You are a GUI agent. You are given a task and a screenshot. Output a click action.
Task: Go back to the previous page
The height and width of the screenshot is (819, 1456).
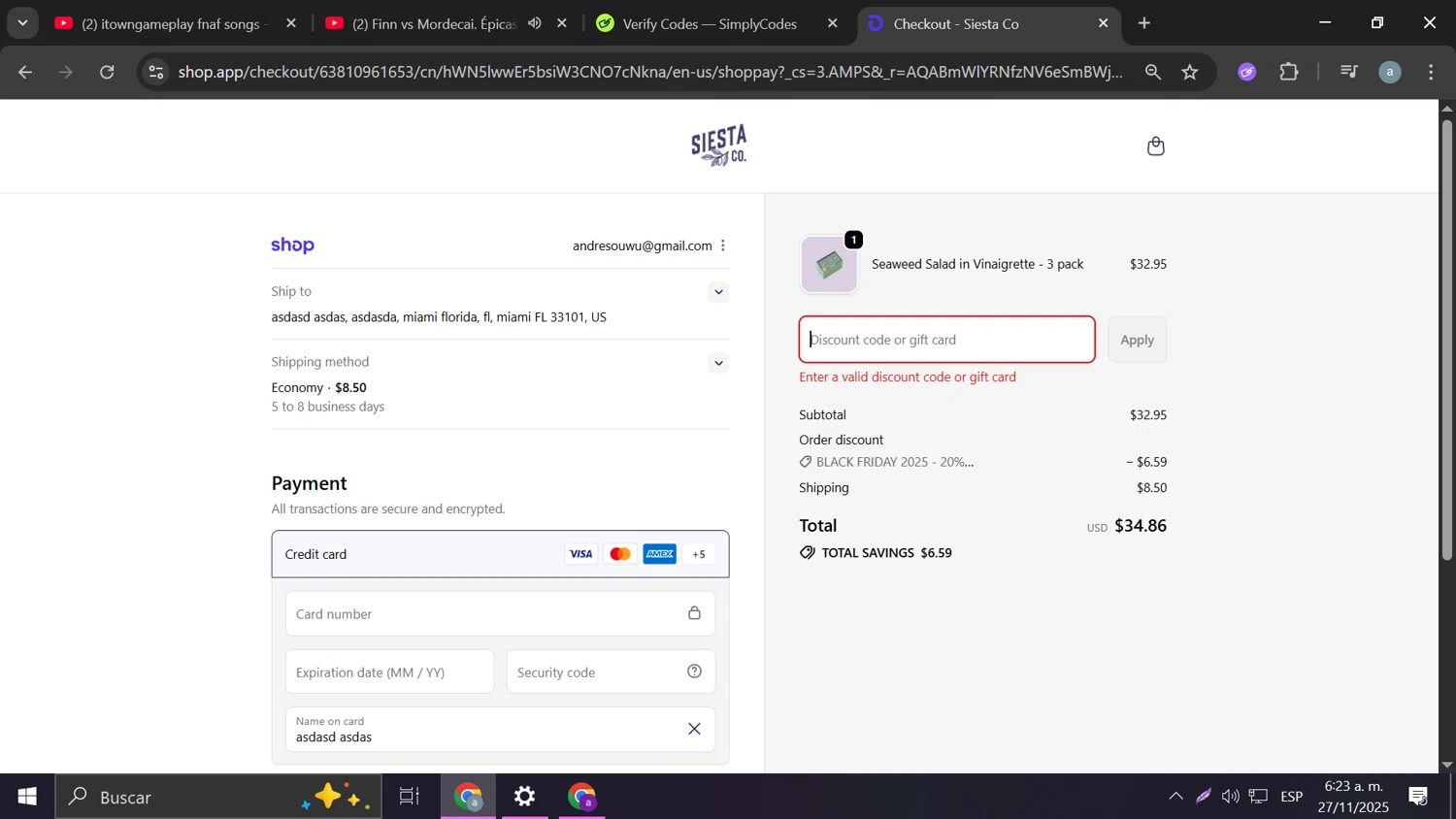[x=25, y=72]
